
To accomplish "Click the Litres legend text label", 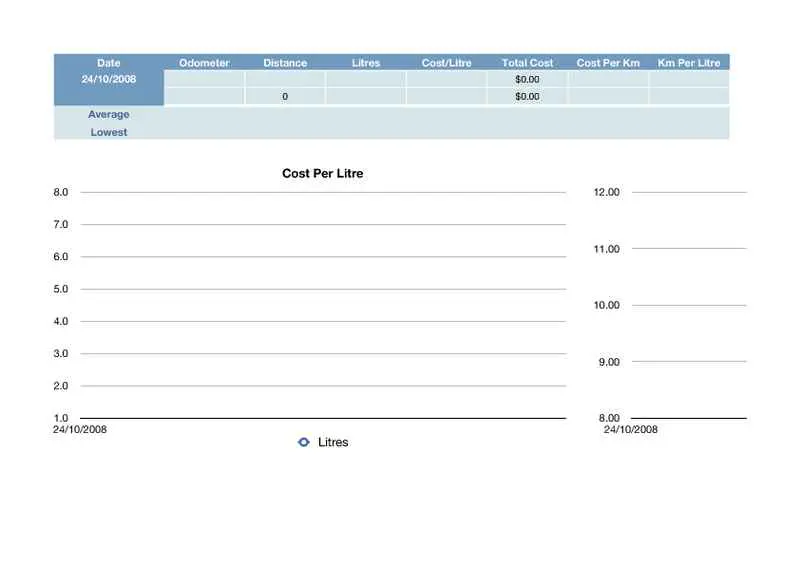I will (x=333, y=442).
